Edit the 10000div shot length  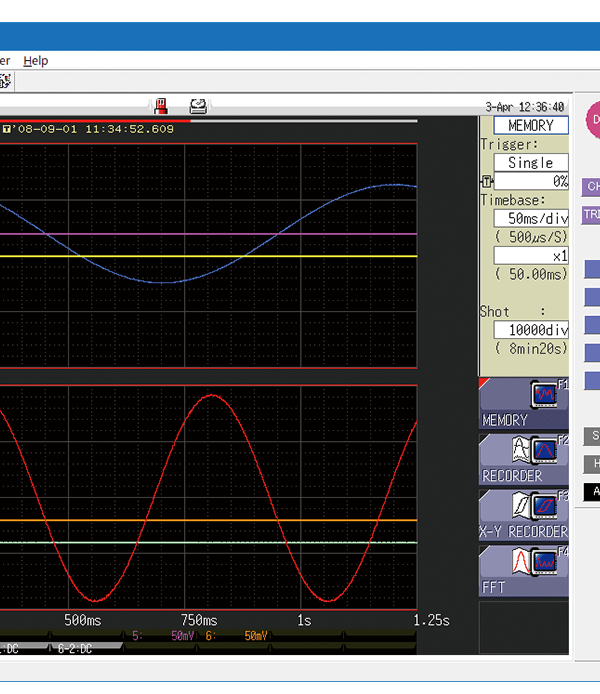(531, 330)
